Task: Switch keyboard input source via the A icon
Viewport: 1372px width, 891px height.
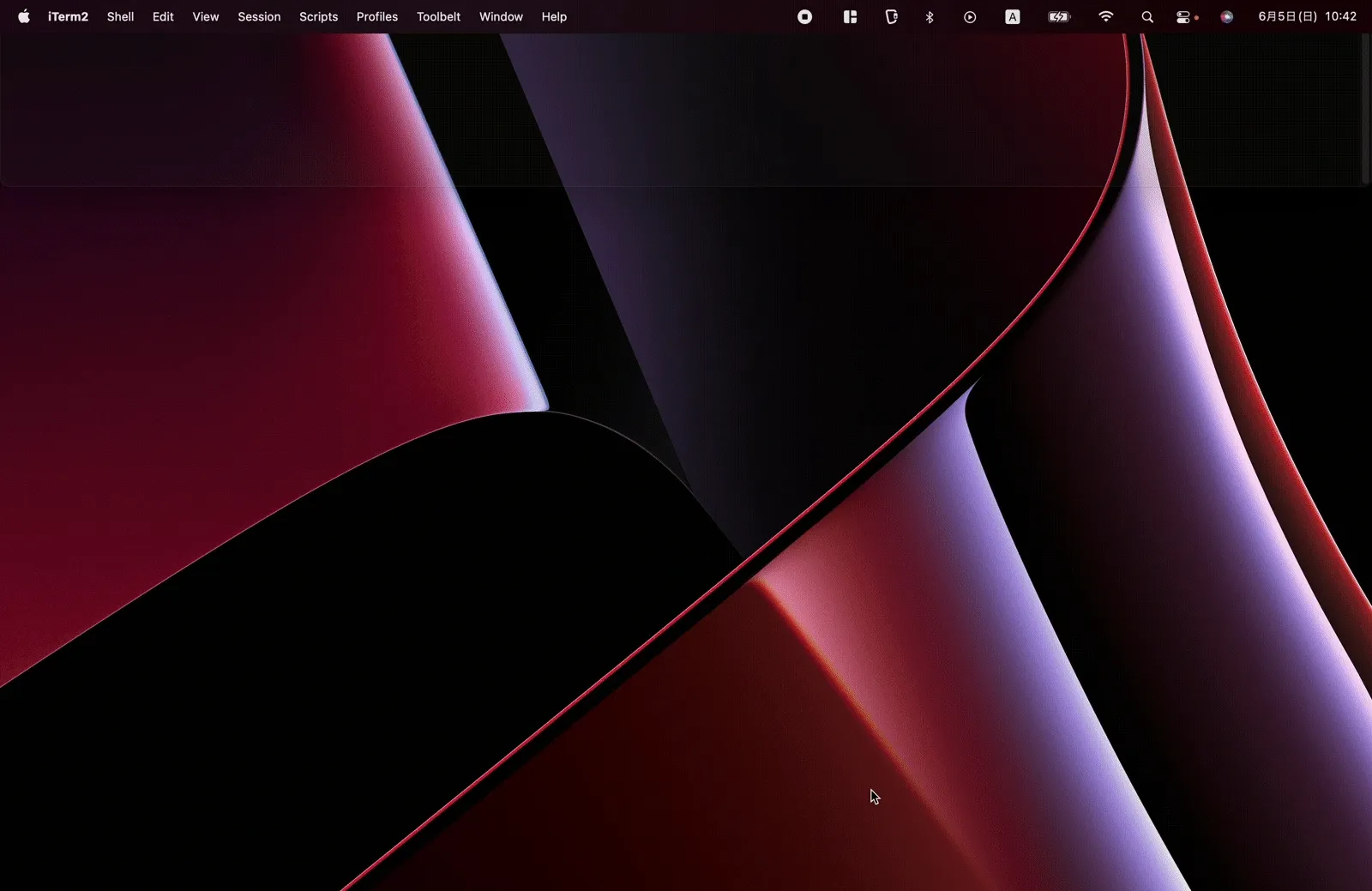Action: [1013, 16]
